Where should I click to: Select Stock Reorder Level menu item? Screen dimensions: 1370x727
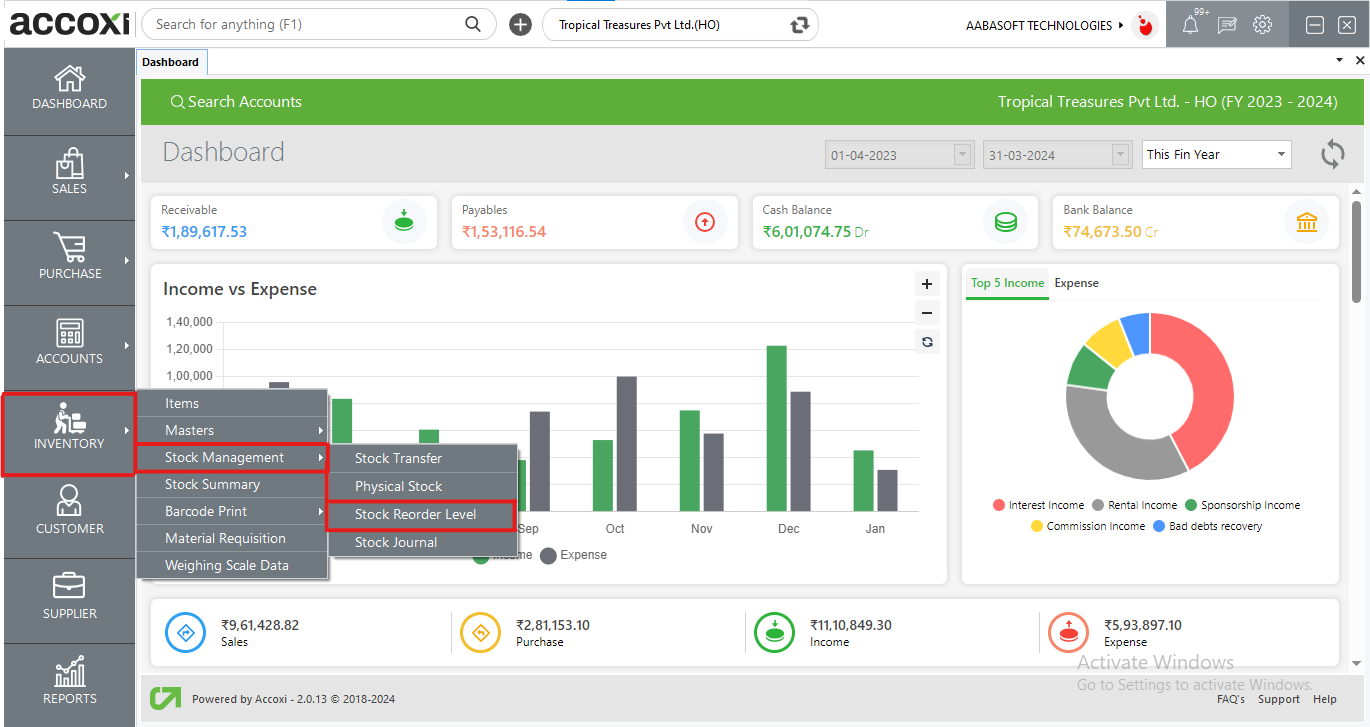[415, 514]
